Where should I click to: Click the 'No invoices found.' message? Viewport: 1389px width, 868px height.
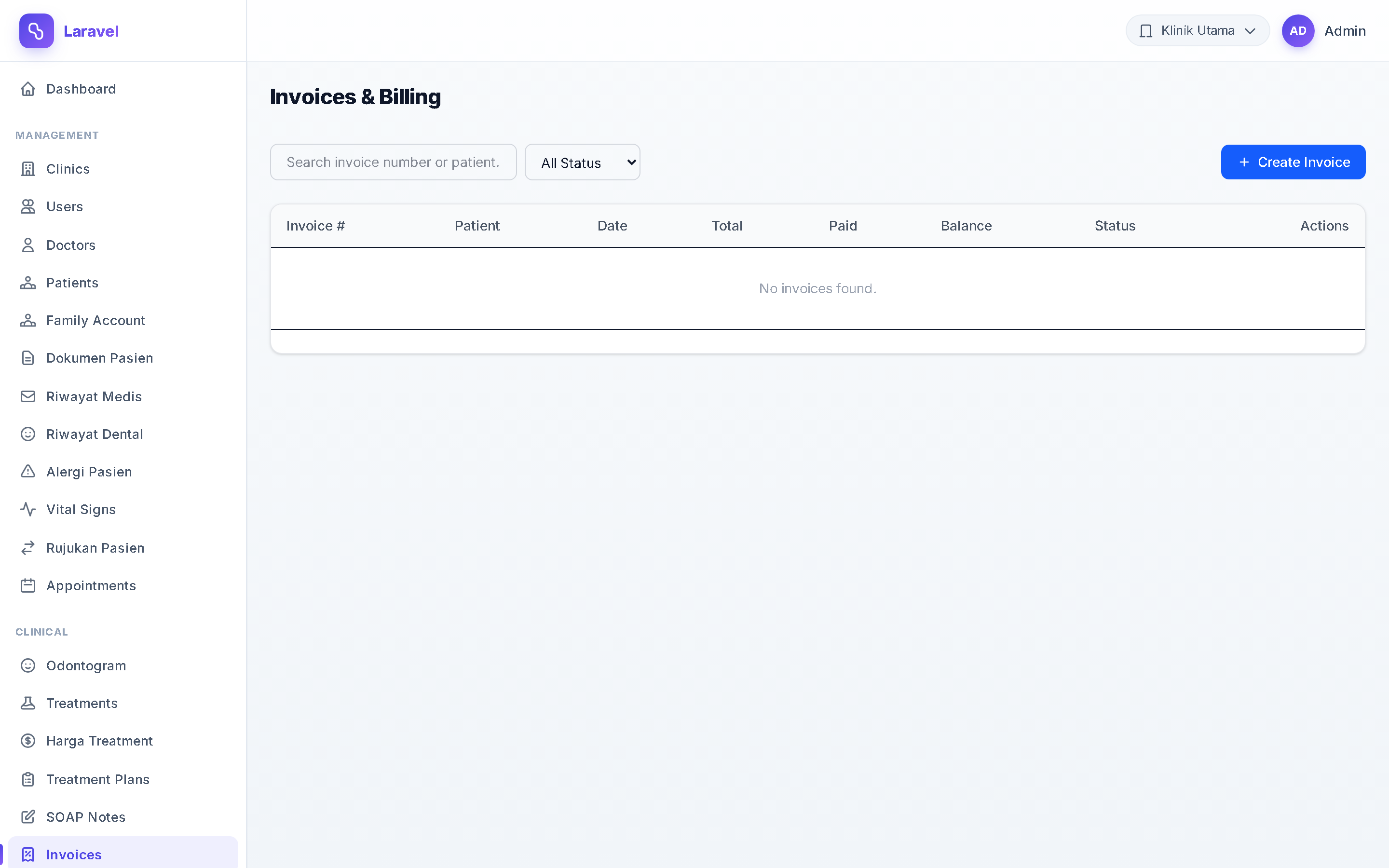pyautogui.click(x=817, y=289)
